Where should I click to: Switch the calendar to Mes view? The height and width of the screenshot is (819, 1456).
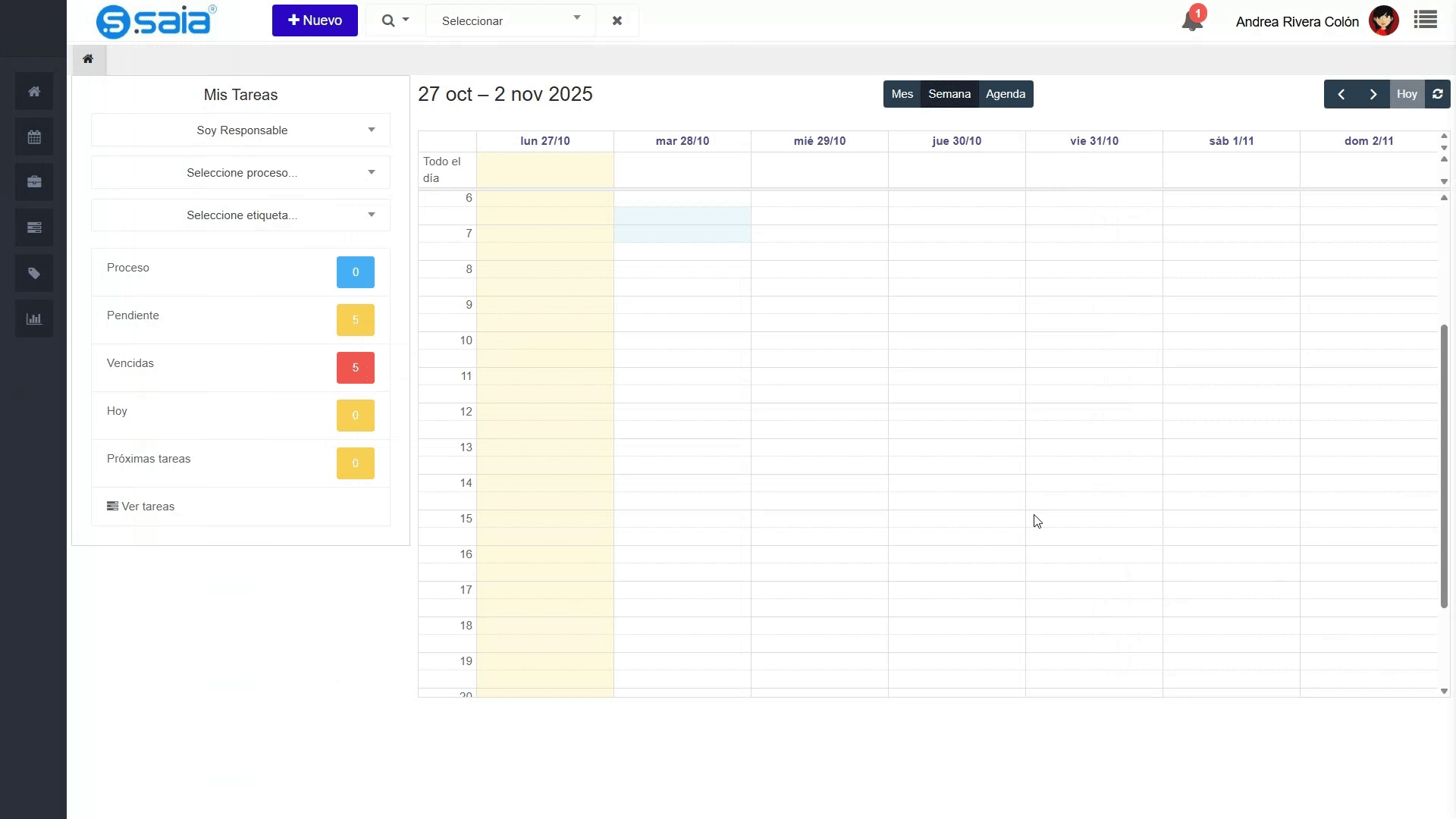pyautogui.click(x=902, y=94)
